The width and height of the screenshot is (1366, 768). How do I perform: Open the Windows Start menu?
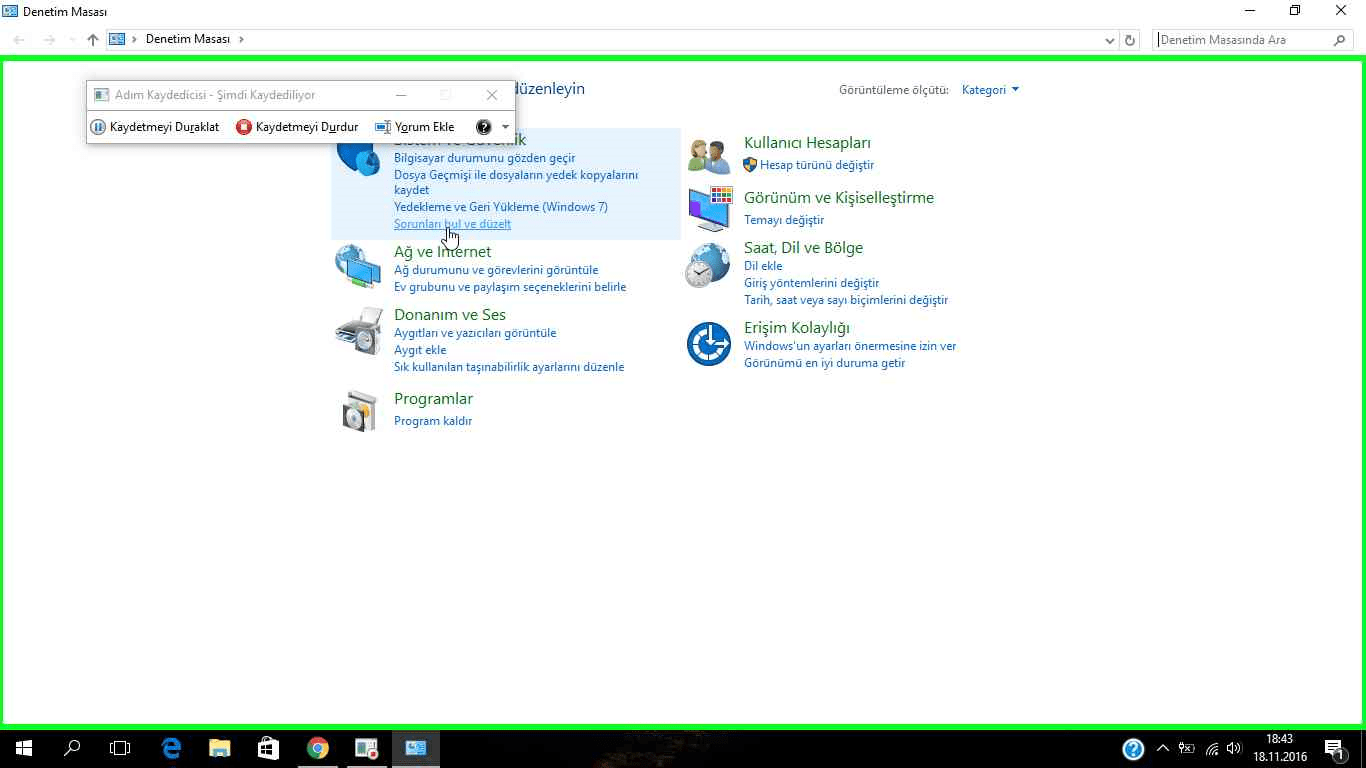23,748
